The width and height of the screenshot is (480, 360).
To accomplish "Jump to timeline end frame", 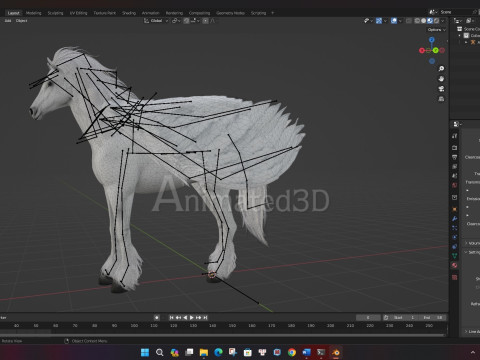I will pyautogui.click(x=205, y=318).
